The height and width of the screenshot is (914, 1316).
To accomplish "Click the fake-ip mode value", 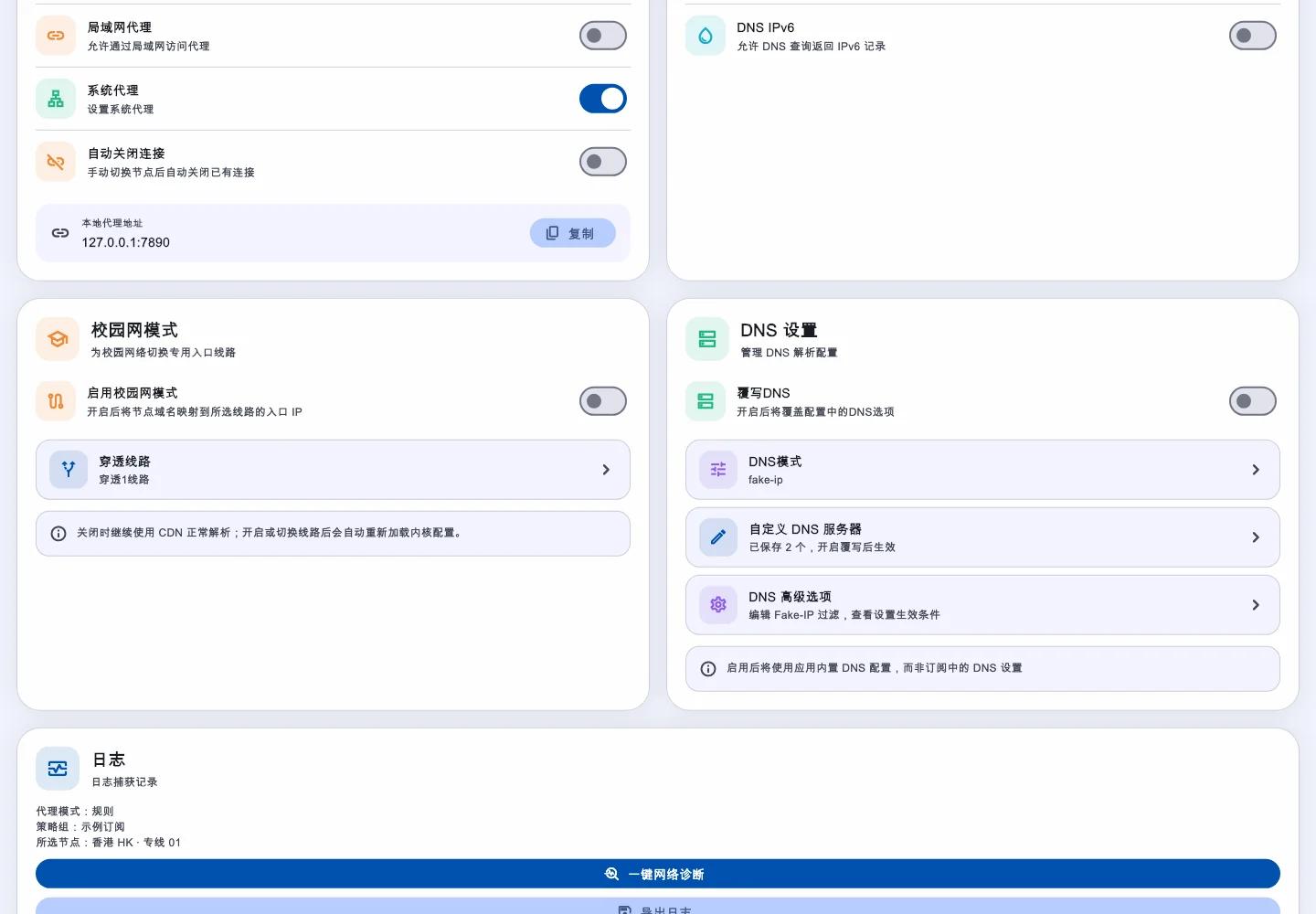I will click(x=766, y=480).
